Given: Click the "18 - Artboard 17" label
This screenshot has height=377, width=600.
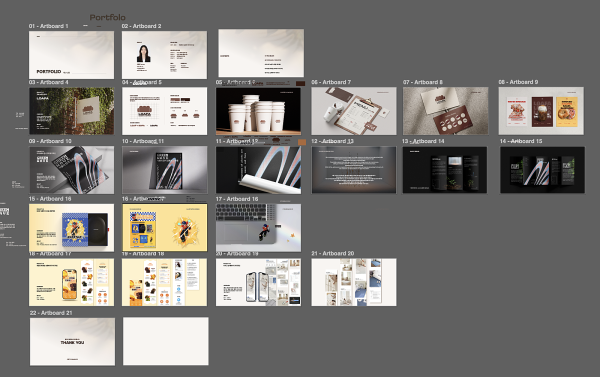Looking at the screenshot, I should tap(50, 254).
